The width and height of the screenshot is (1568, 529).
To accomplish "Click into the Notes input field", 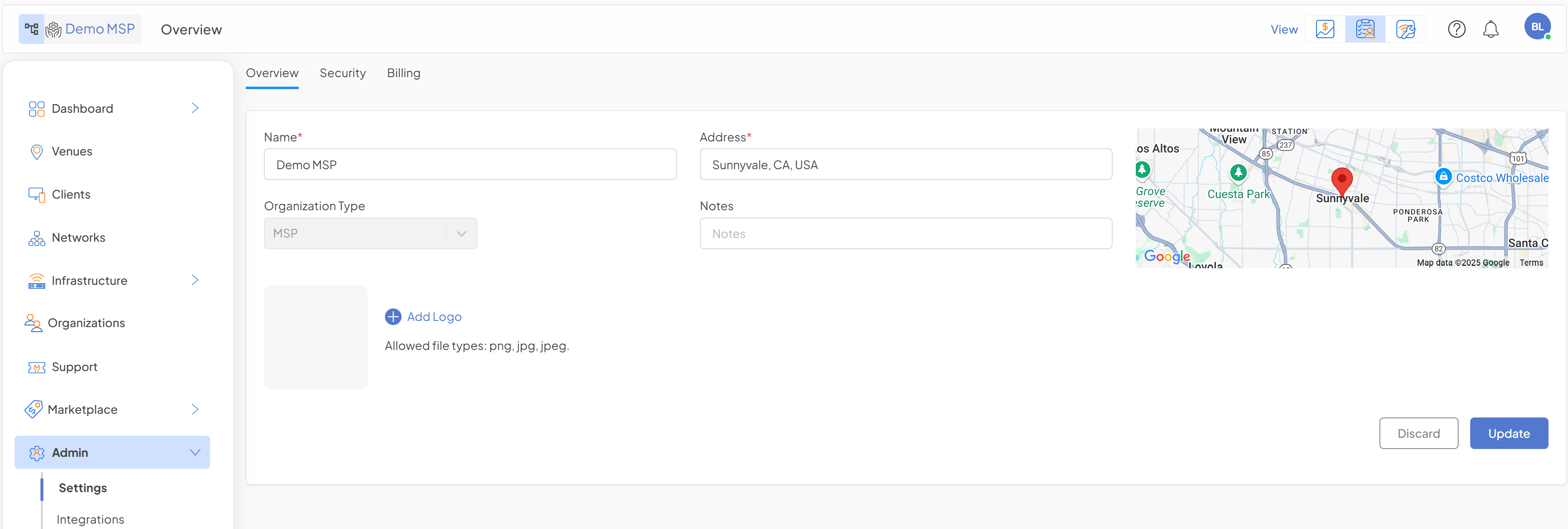I will click(905, 234).
